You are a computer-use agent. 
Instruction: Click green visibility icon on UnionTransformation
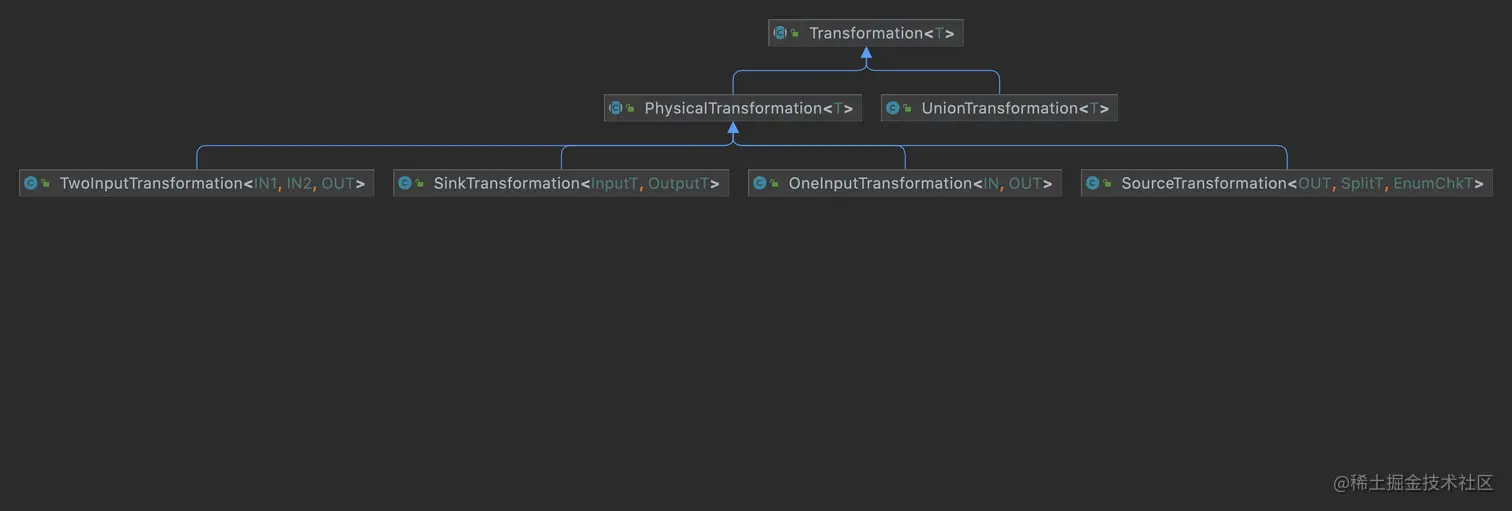[x=908, y=109]
